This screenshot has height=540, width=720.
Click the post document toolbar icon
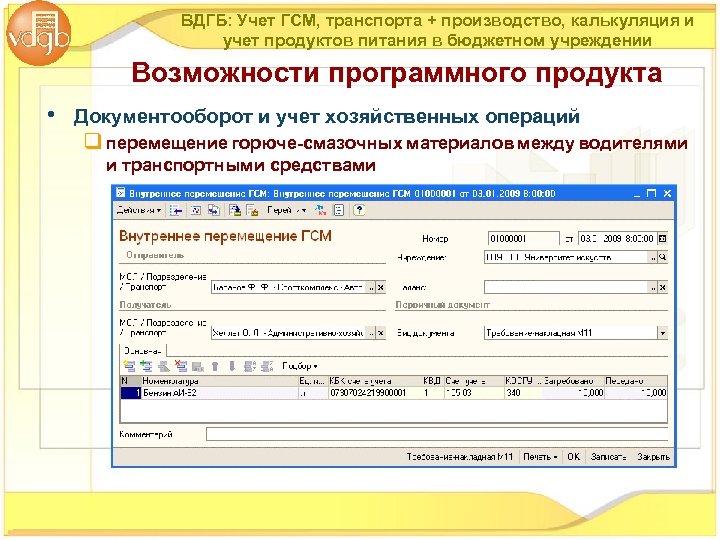pyautogui.click(x=196, y=210)
